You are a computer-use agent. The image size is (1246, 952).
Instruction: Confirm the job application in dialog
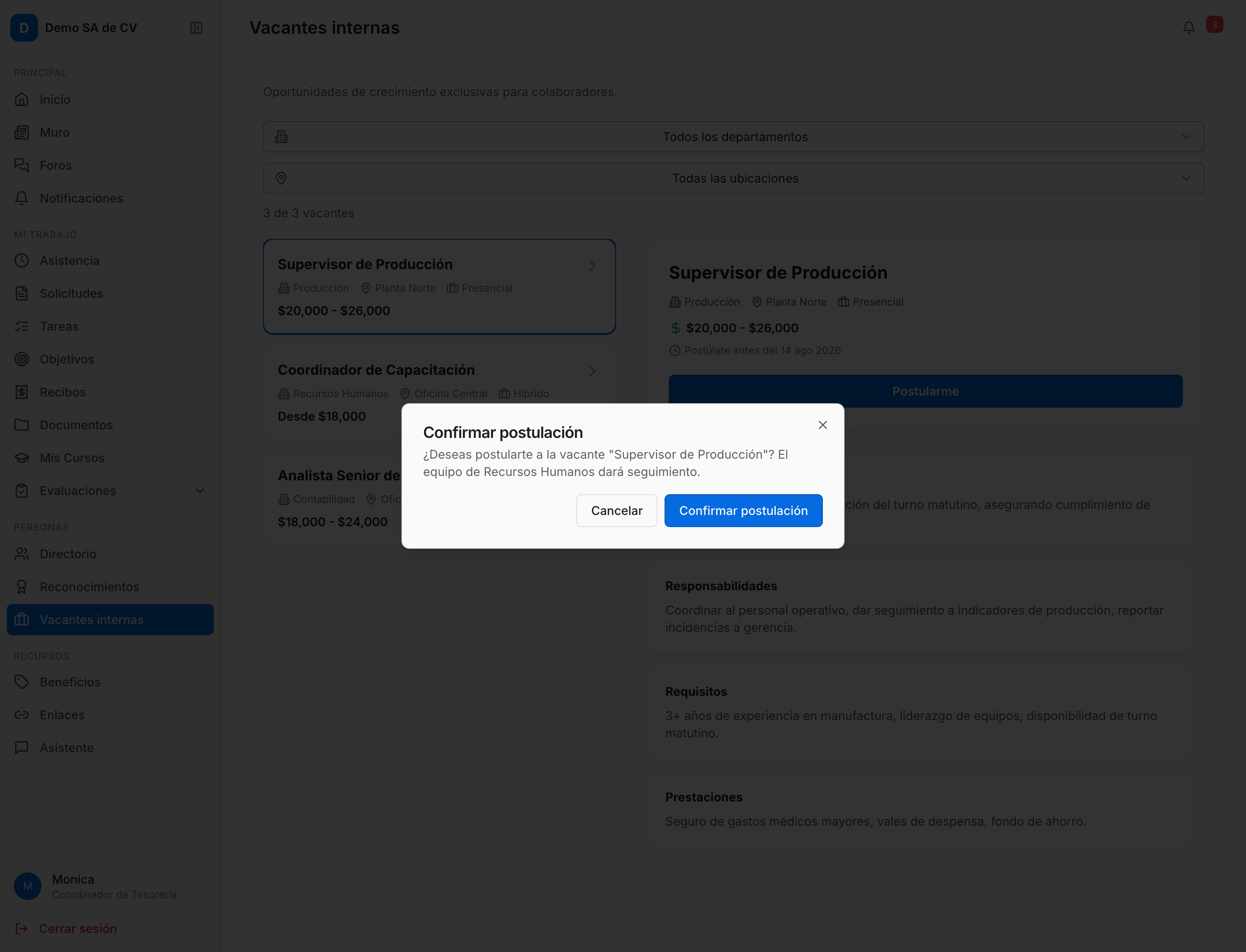pos(743,511)
